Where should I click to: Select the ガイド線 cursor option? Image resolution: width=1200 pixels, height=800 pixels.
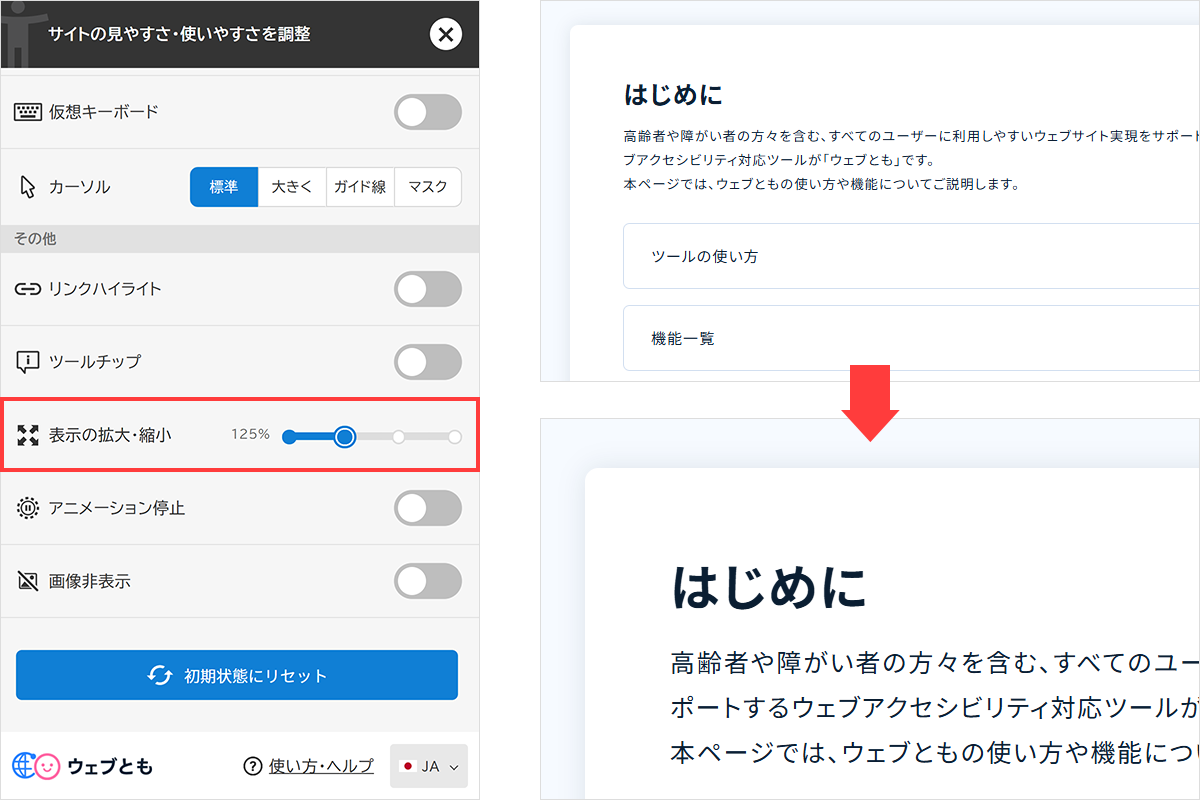360,186
